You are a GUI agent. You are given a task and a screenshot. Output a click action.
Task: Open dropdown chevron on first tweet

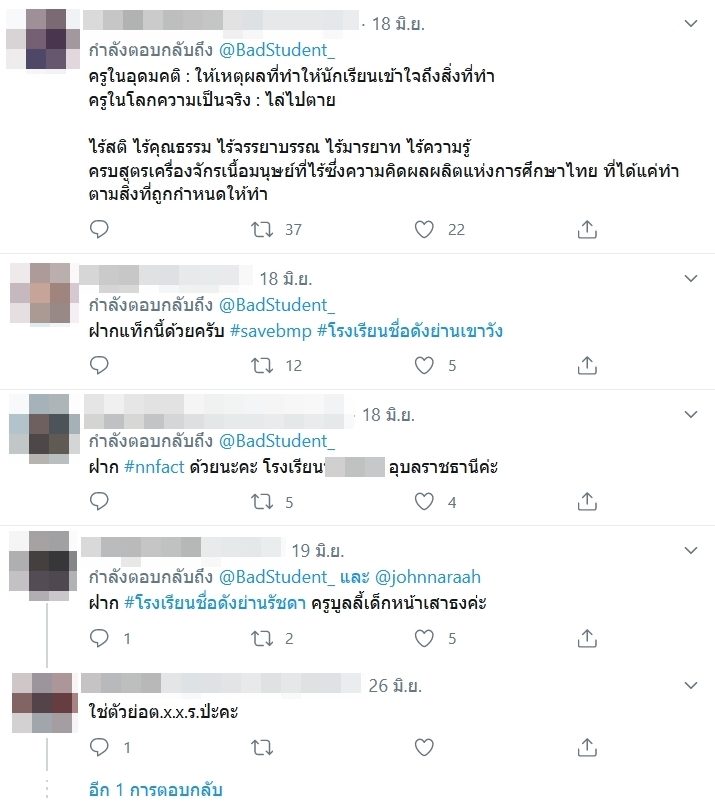click(x=691, y=24)
